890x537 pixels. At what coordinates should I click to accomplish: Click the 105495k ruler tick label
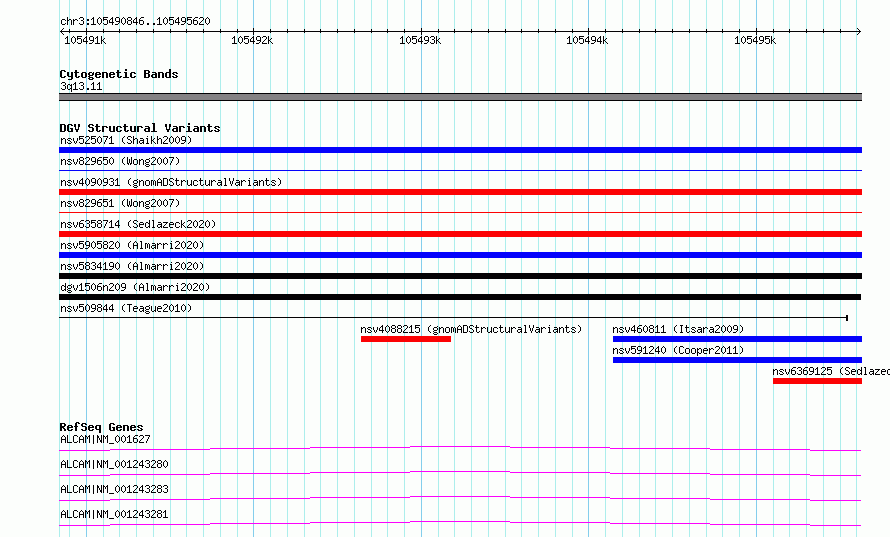pos(755,40)
